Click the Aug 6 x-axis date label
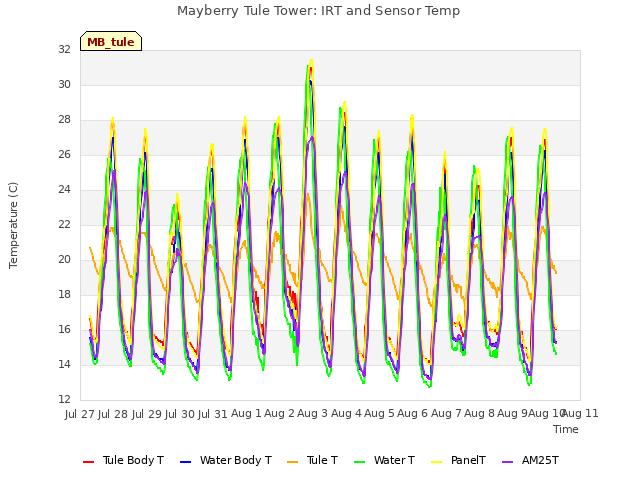640x480 pixels. click(413, 413)
